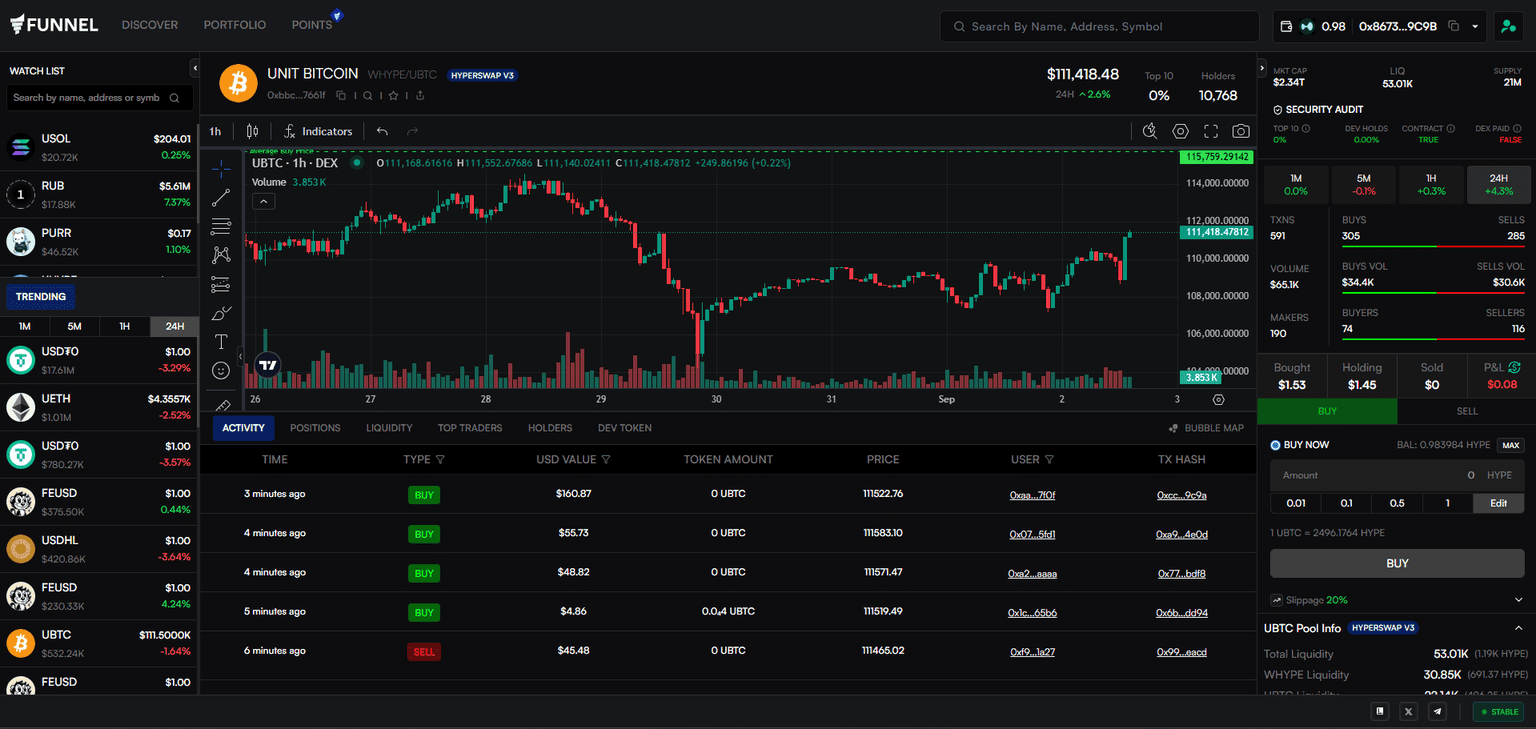Screen dimensions: 1536x729
Task: Click the candlestick chart style icon
Action: 252,131
